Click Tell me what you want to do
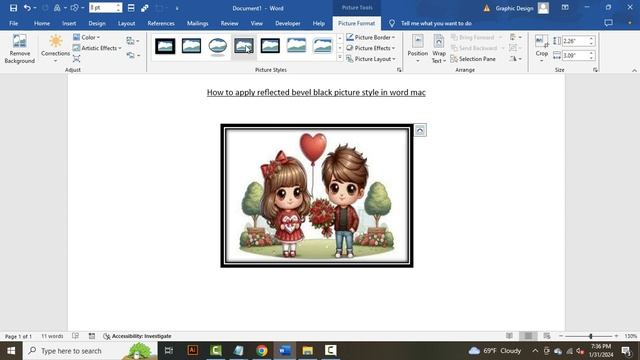This screenshot has height=360, width=640. pos(436,23)
